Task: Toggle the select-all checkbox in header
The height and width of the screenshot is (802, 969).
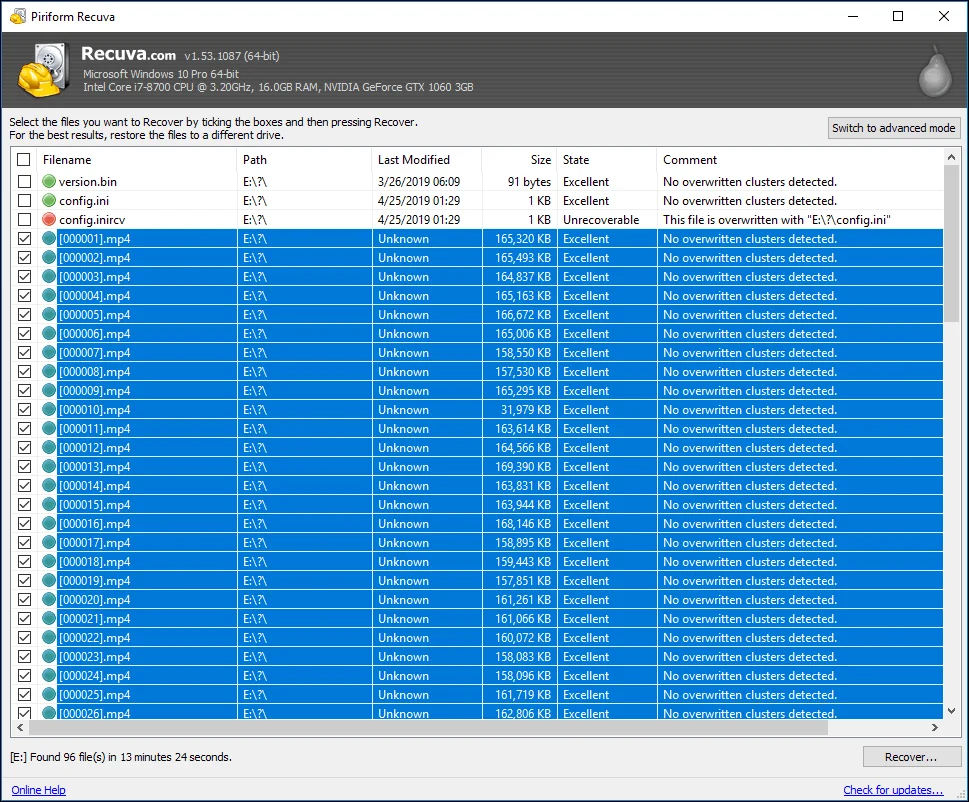Action: point(24,160)
